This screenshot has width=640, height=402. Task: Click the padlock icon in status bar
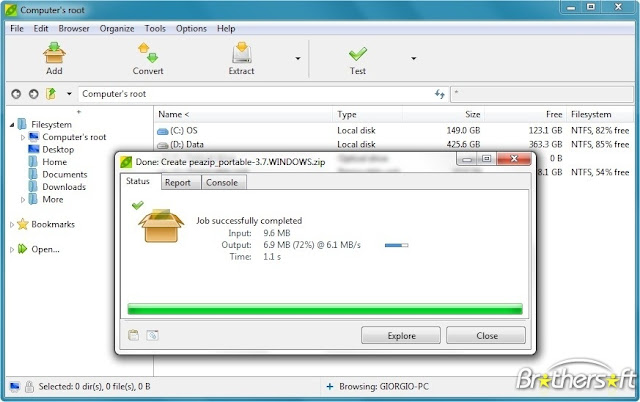tap(29, 386)
